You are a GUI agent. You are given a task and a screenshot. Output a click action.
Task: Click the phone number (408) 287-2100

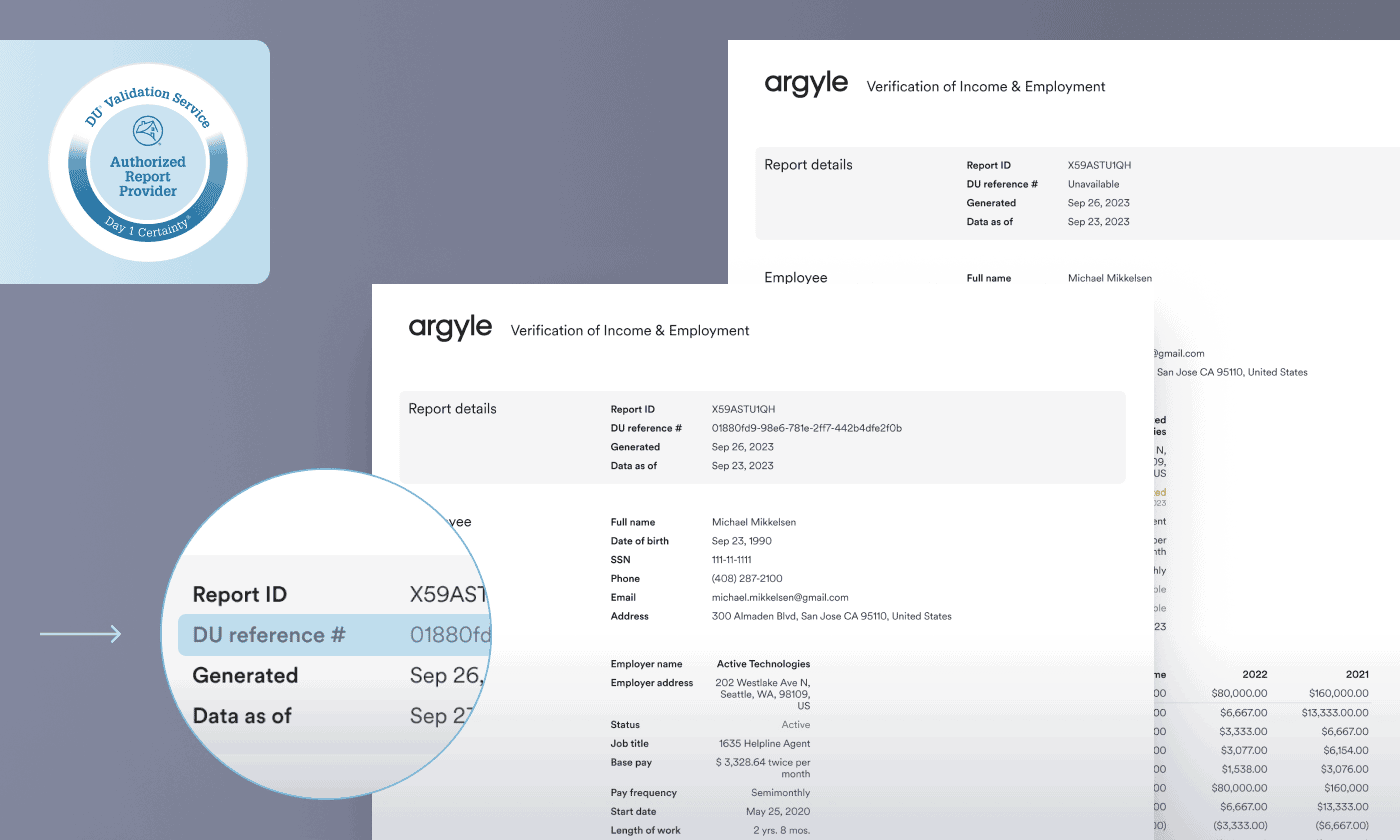coord(747,579)
